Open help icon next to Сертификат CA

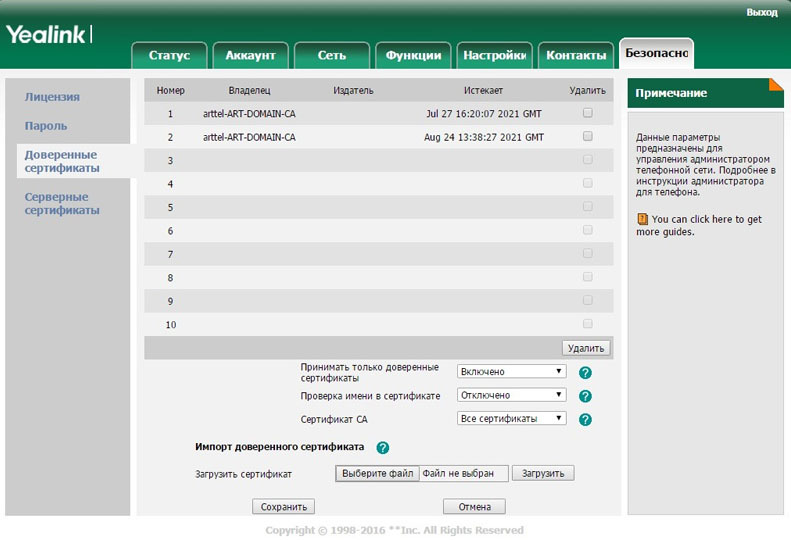point(585,419)
